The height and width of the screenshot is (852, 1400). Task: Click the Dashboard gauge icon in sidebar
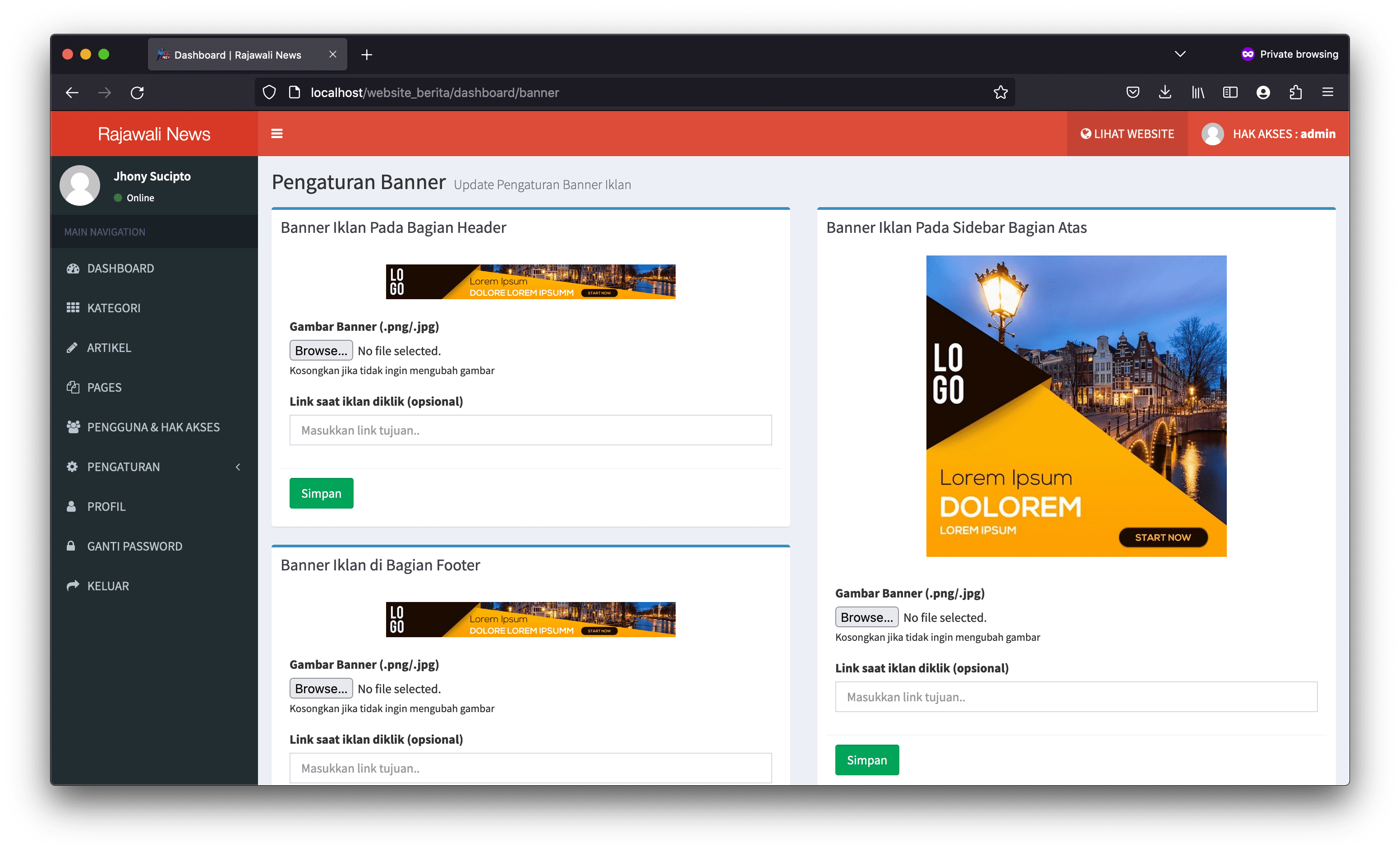[x=73, y=268]
